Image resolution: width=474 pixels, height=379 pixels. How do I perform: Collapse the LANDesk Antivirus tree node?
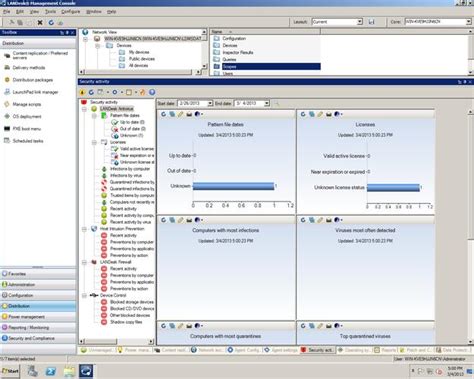(85, 109)
